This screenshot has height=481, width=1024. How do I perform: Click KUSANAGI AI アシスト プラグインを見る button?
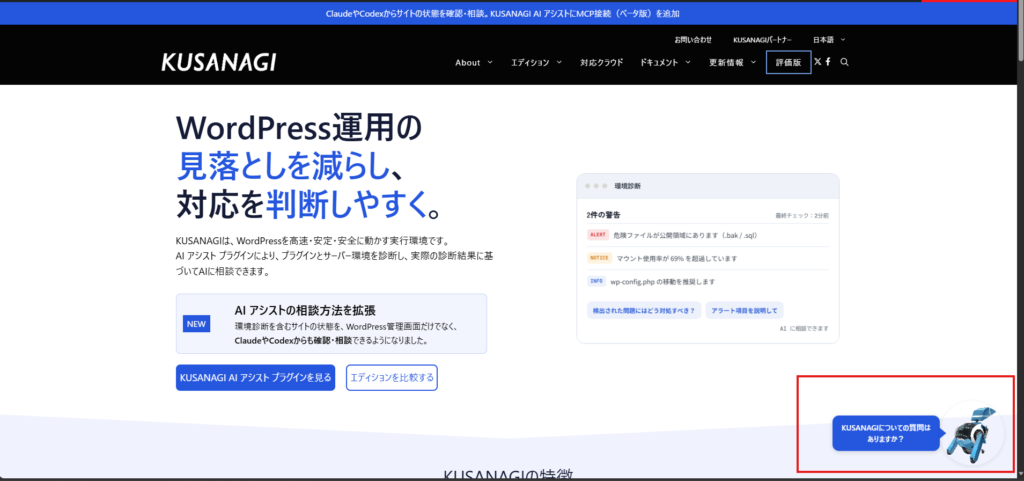[x=255, y=377]
